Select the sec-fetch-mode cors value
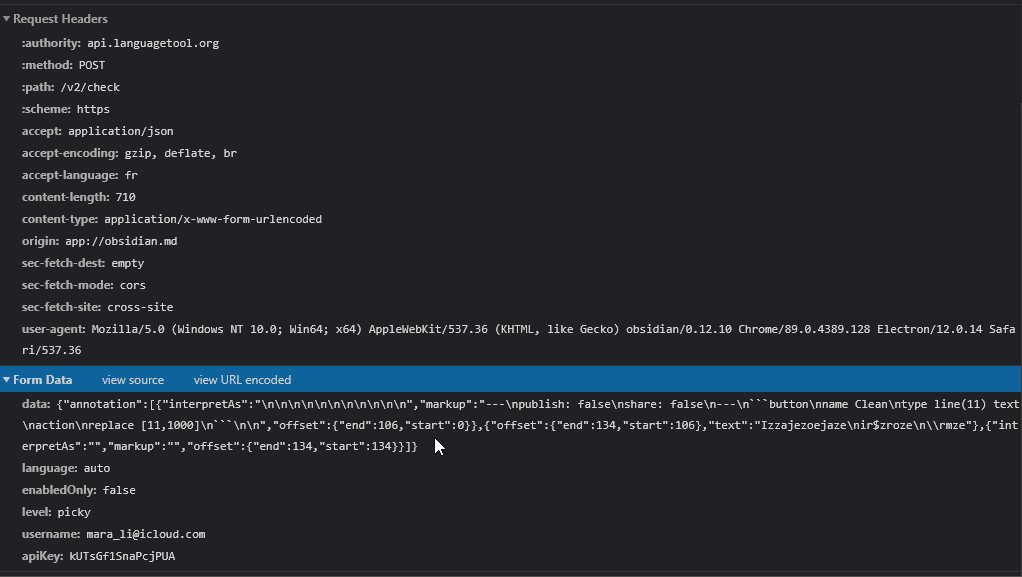Viewport: 1022px width, 577px height. 131,285
